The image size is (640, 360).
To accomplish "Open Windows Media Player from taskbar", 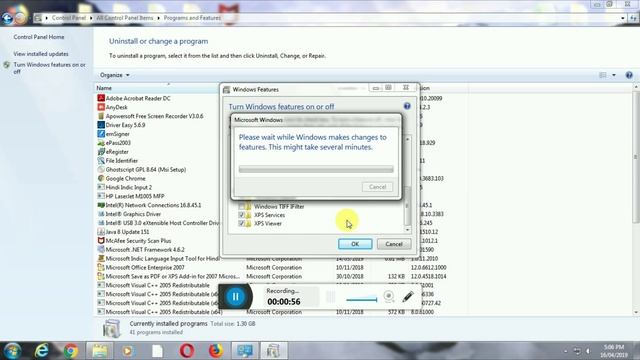I will 128,351.
